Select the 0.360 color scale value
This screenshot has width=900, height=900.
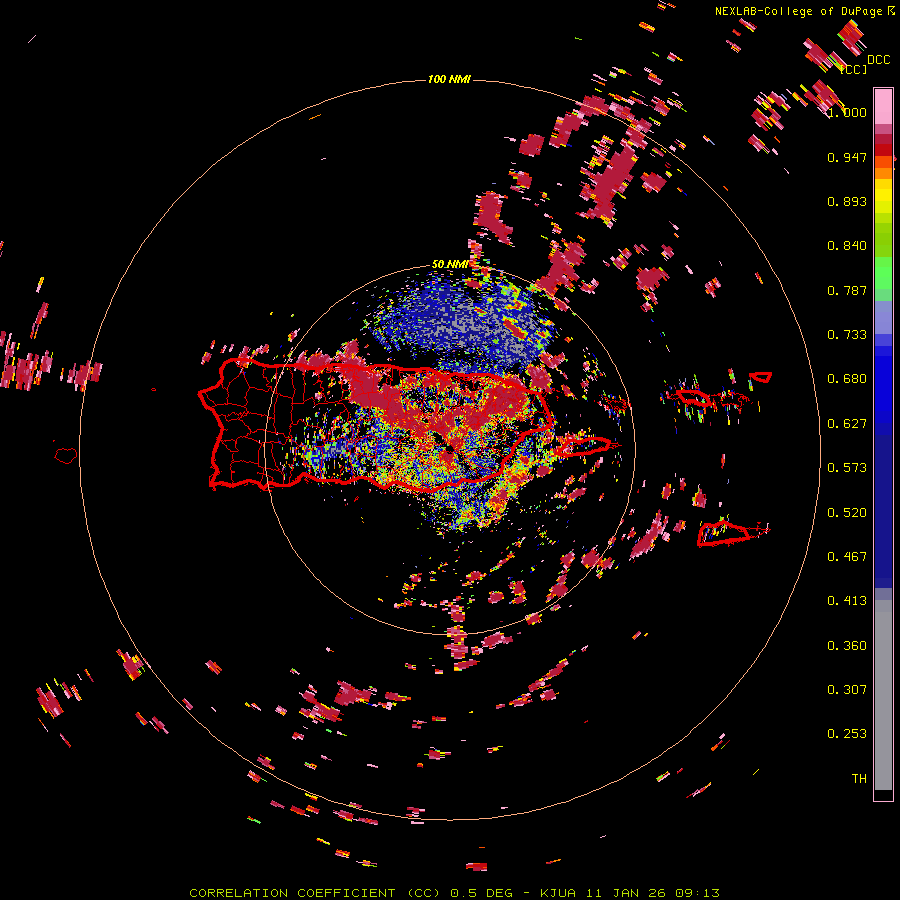point(847,646)
